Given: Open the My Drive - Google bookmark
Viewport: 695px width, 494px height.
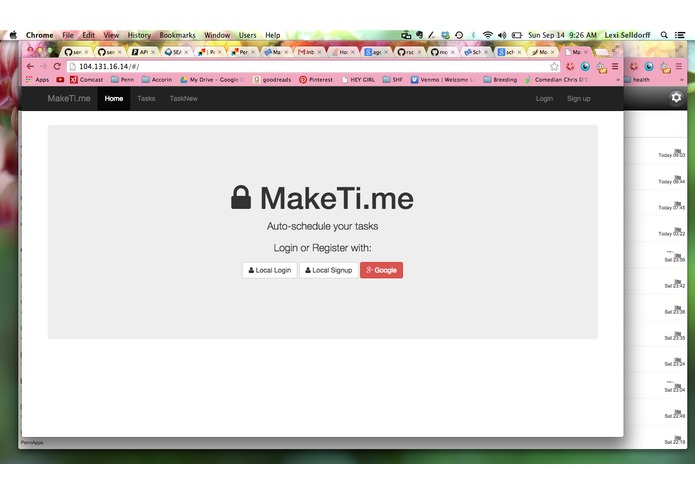Looking at the screenshot, I should pos(212,80).
